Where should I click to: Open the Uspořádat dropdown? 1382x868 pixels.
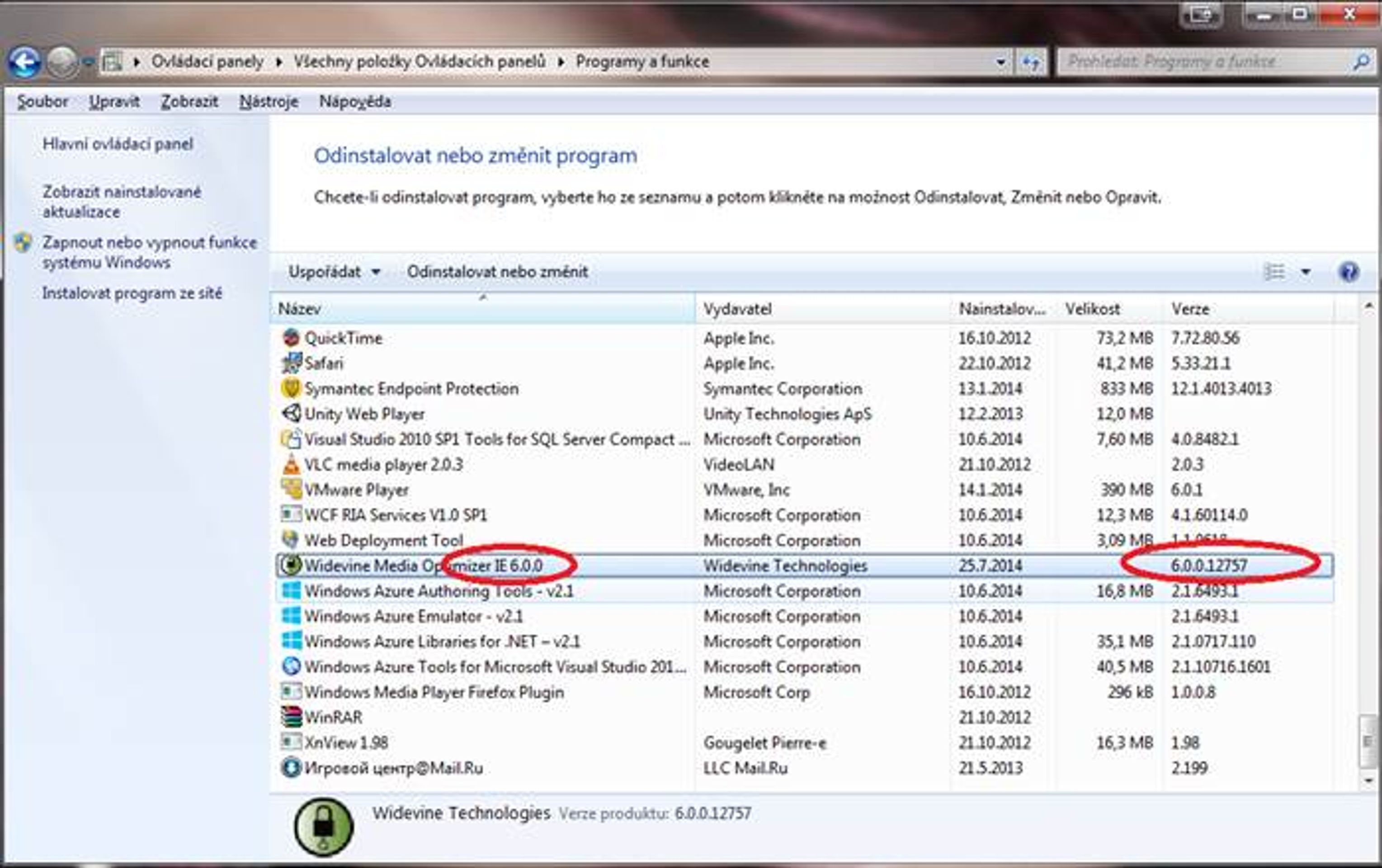coord(334,272)
